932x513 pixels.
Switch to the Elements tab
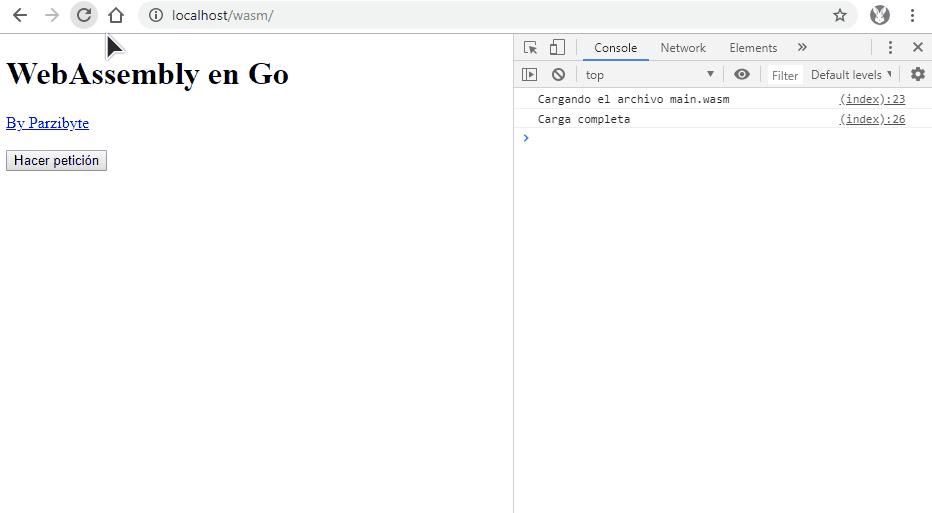click(x=753, y=47)
